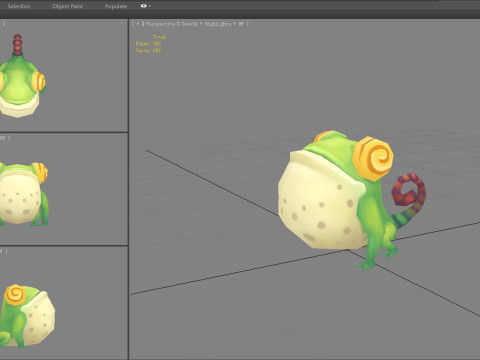Click the yellow Verts statistic text
Image resolution: width=480 pixels, height=360 pixels.
pyautogui.click(x=148, y=51)
